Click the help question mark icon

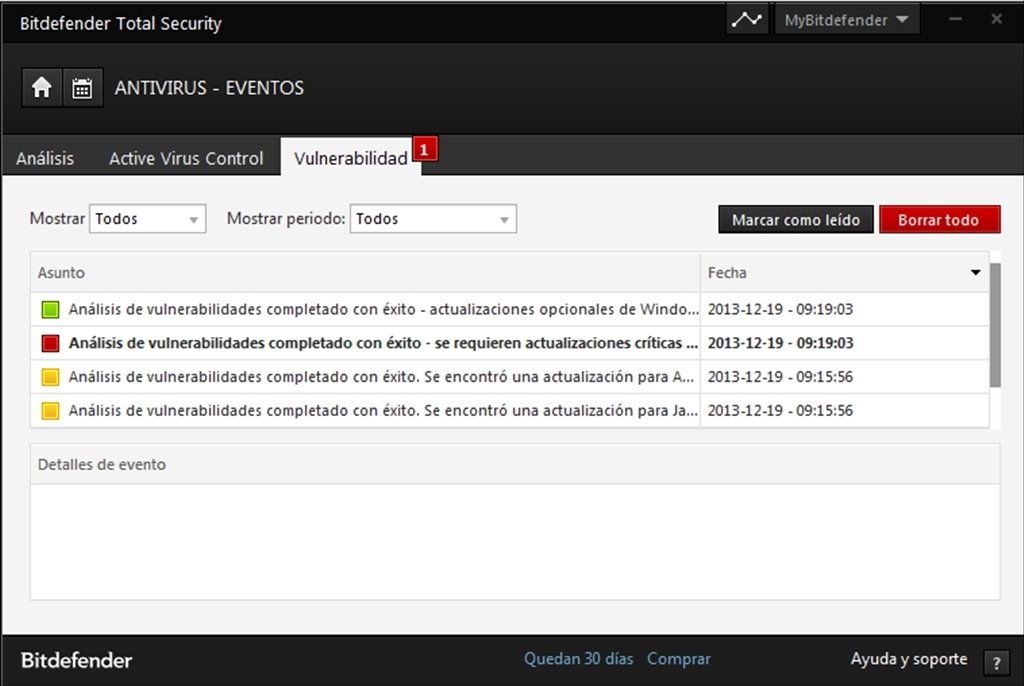pyautogui.click(x=996, y=663)
